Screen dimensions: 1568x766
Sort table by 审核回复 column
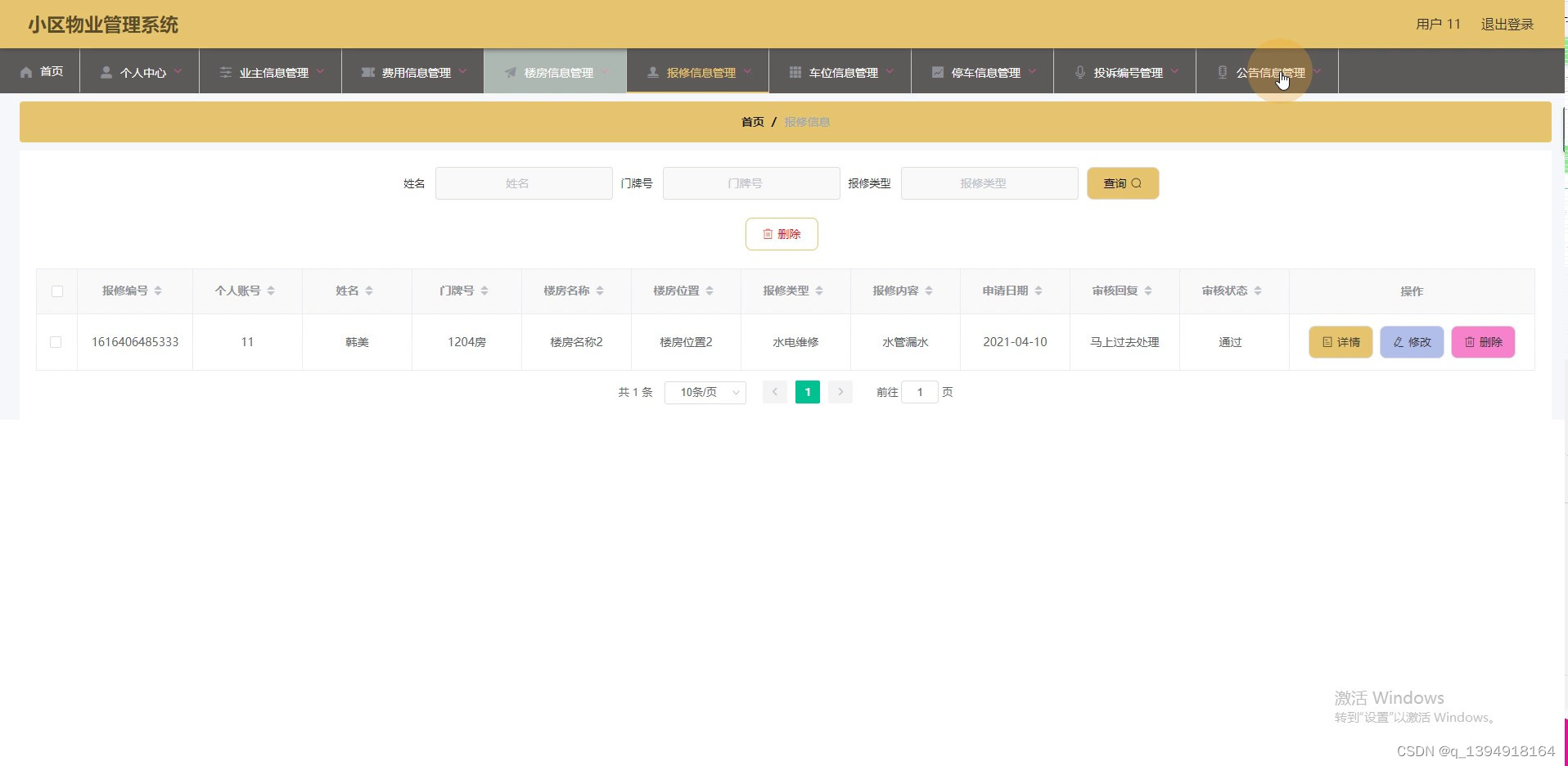point(1148,291)
